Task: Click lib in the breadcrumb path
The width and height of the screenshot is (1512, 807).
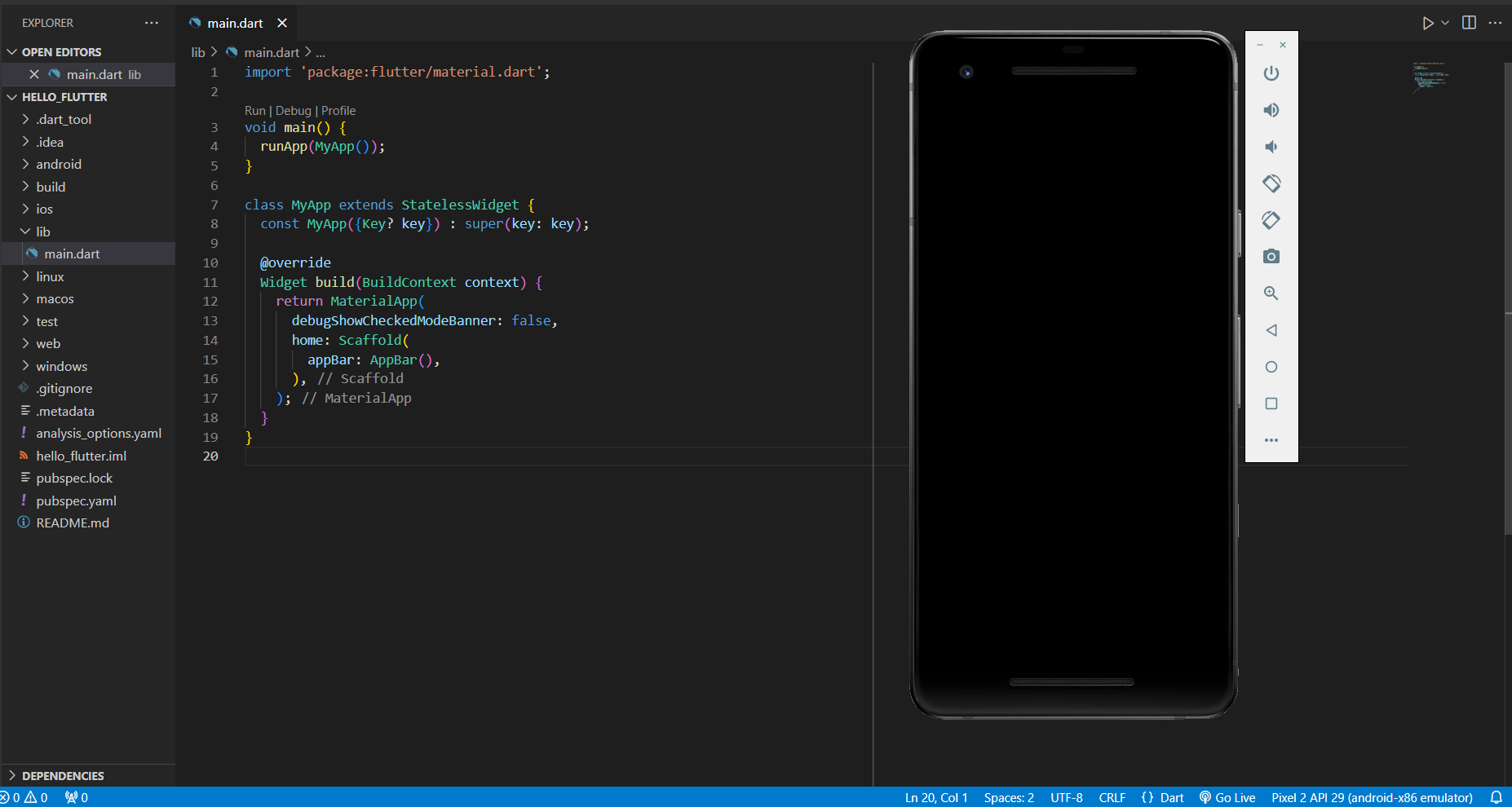Action: pyautogui.click(x=198, y=52)
